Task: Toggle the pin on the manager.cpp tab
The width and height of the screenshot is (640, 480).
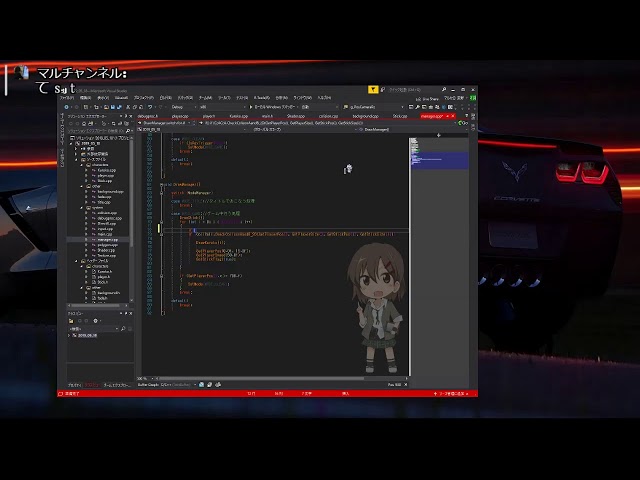Action: [447, 116]
